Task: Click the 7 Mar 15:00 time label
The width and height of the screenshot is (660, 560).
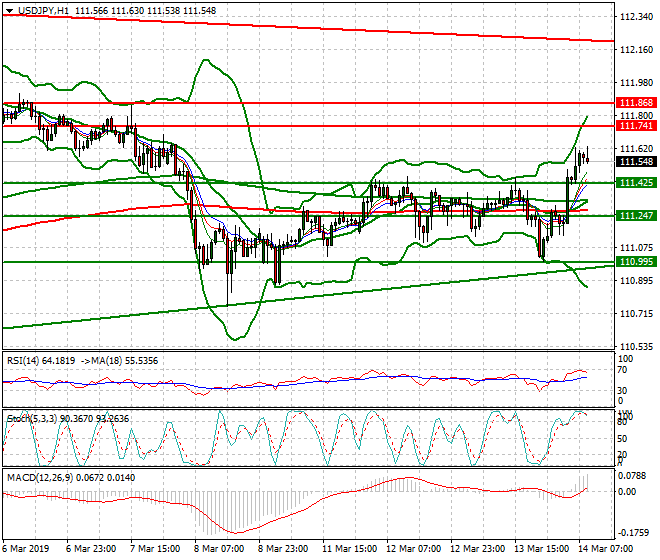Action: pos(155,549)
